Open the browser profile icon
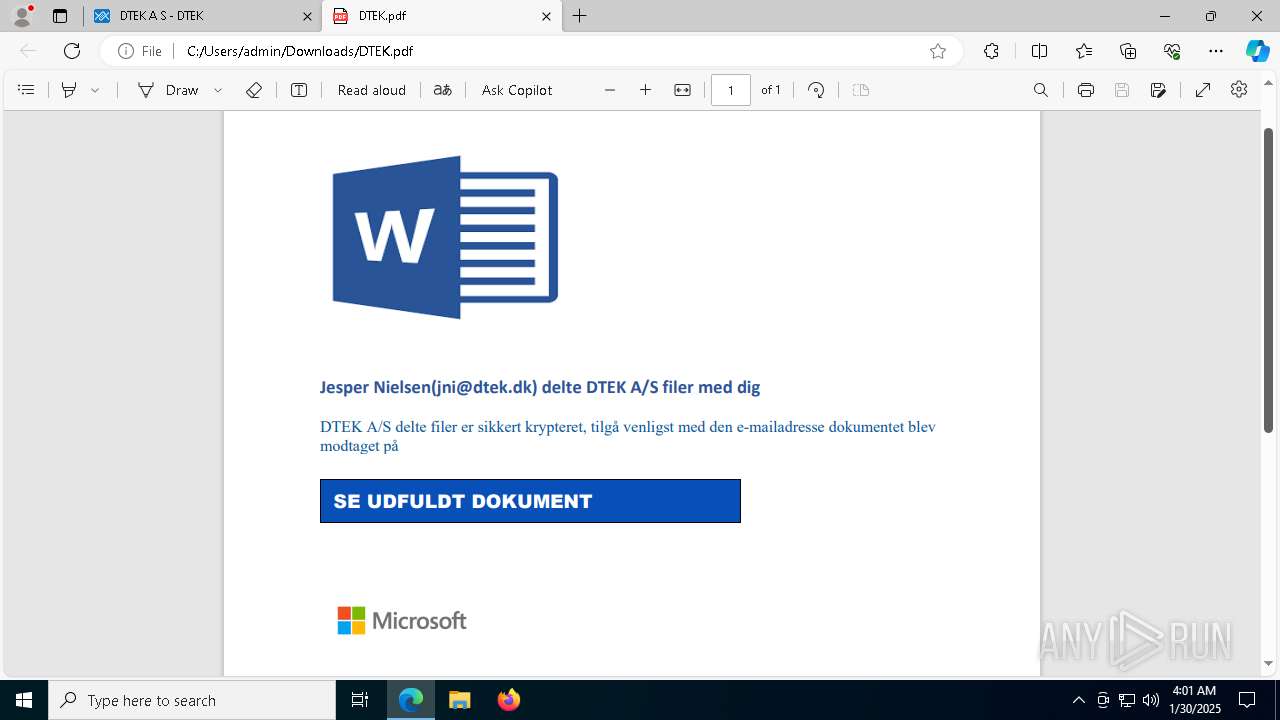Image resolution: width=1280 pixels, height=720 pixels. (x=22, y=16)
